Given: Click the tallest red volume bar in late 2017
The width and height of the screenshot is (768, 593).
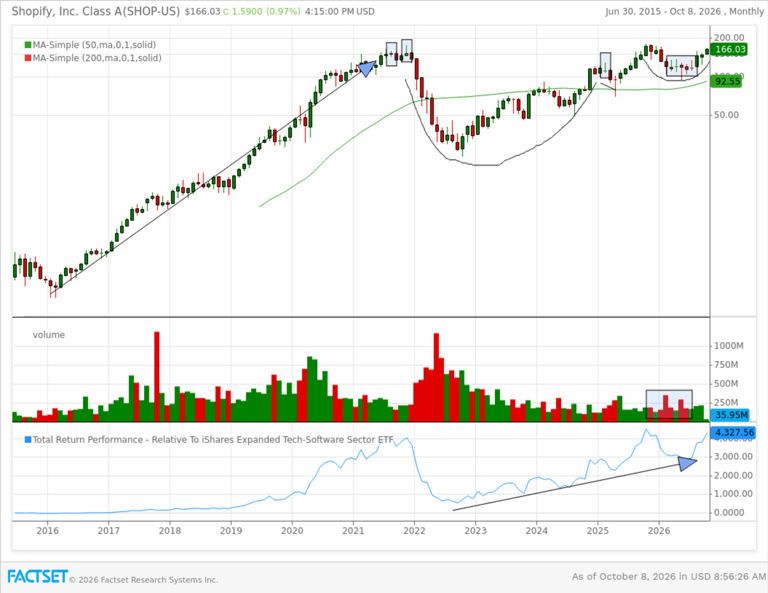Looking at the screenshot, I should pos(157,377).
